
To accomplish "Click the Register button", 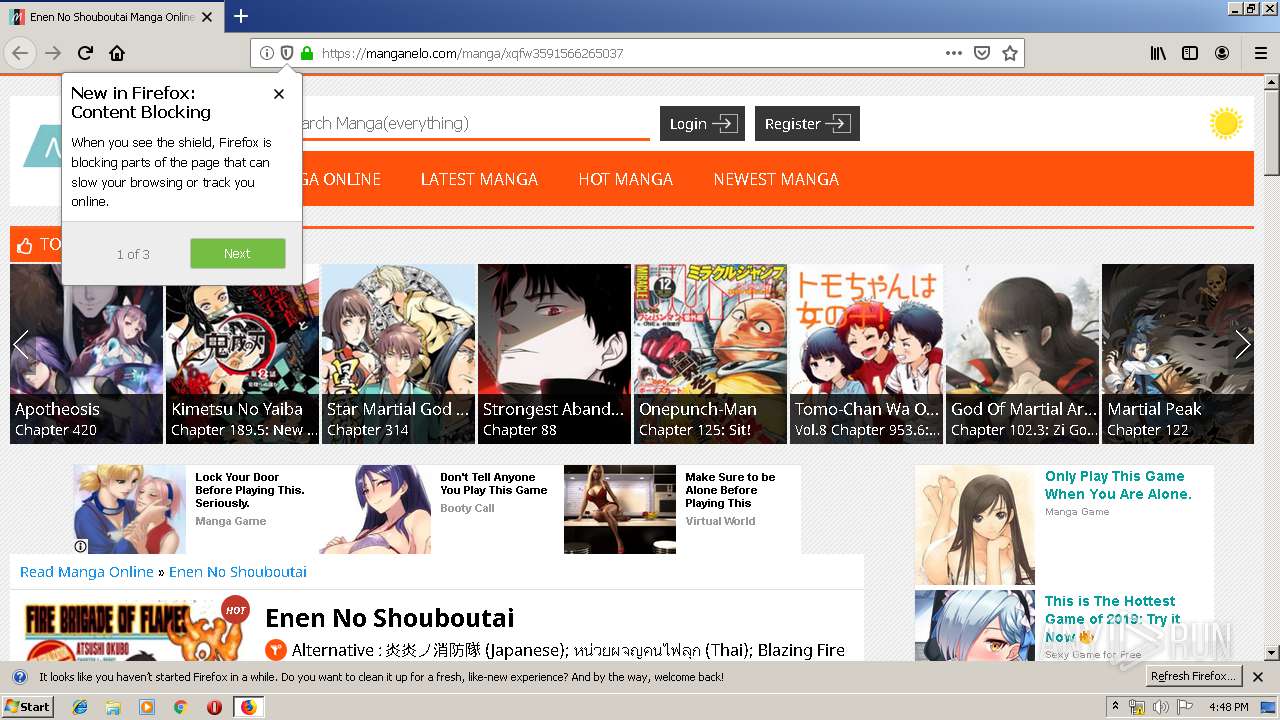I will pos(807,124).
